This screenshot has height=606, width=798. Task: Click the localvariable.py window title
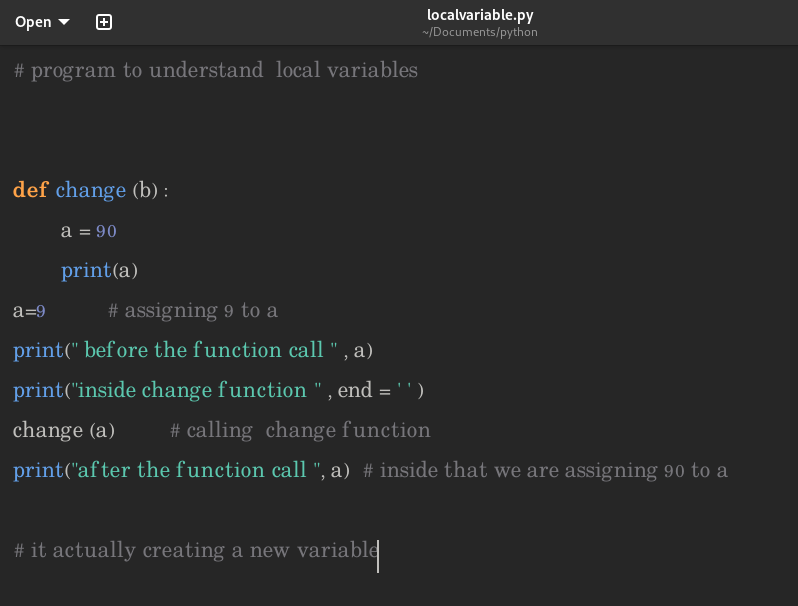tap(480, 15)
